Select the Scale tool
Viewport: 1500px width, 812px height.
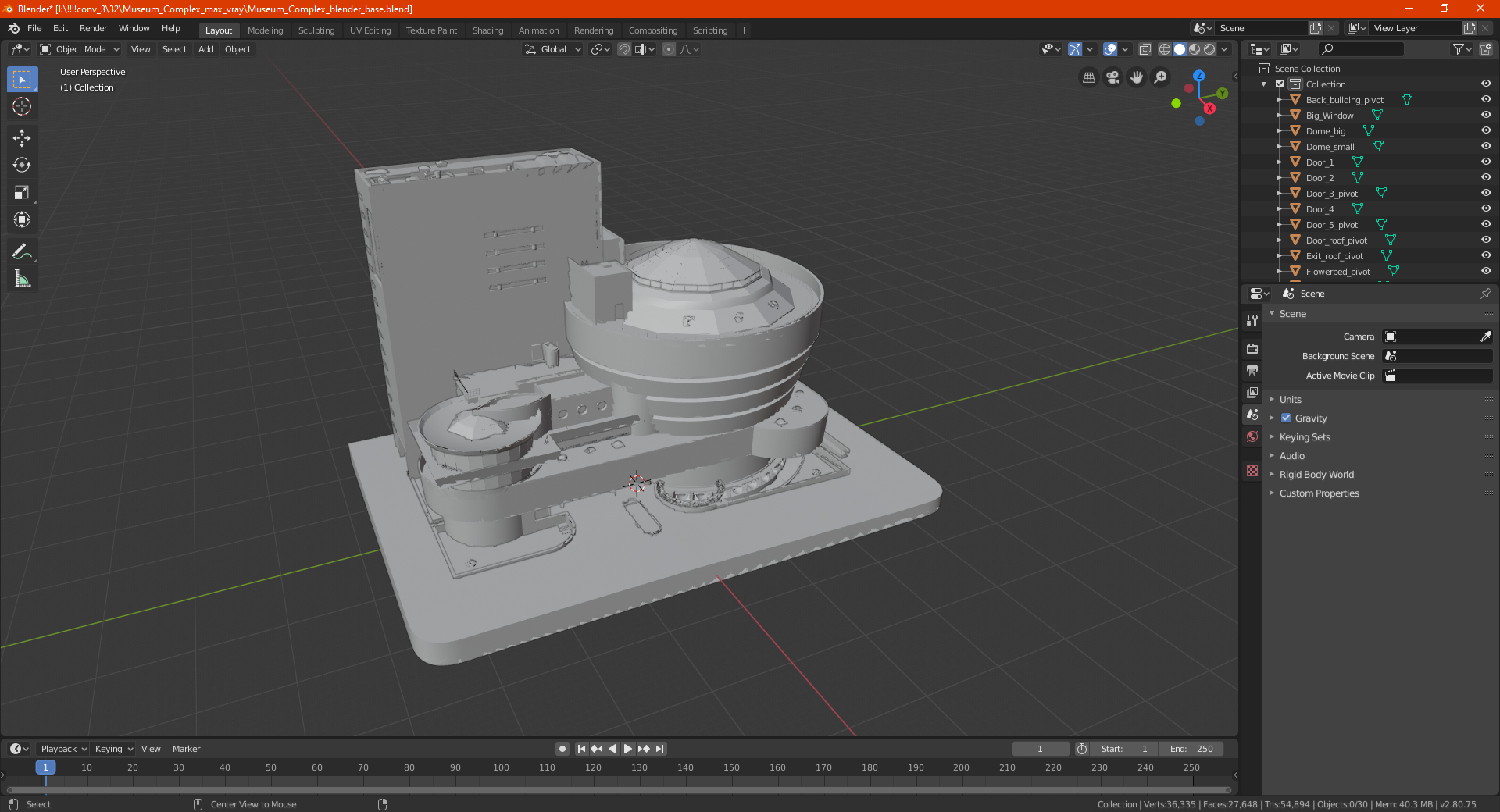[22, 193]
